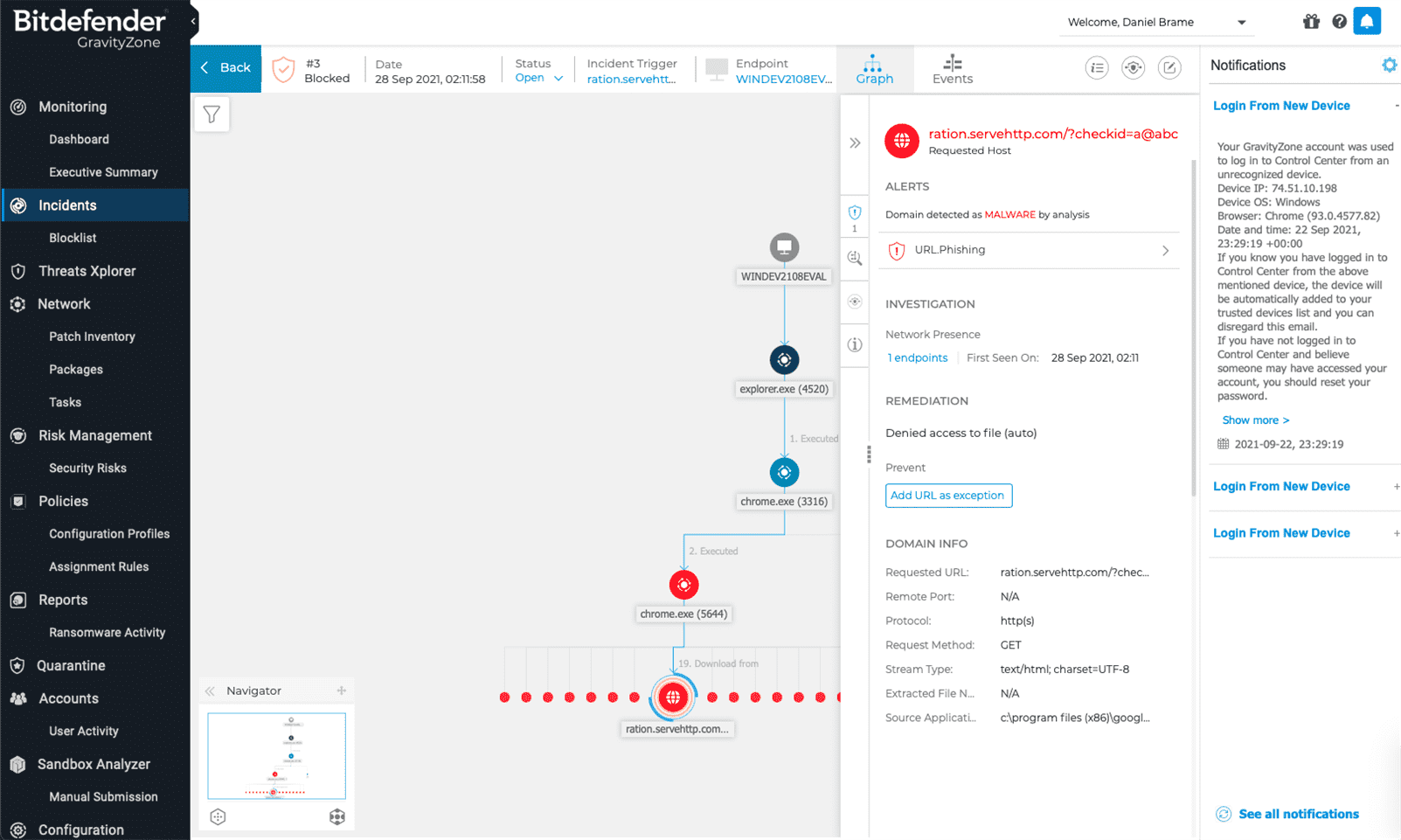The width and height of the screenshot is (1401, 840).
Task: Click Add URL as exception button
Action: coord(948,496)
